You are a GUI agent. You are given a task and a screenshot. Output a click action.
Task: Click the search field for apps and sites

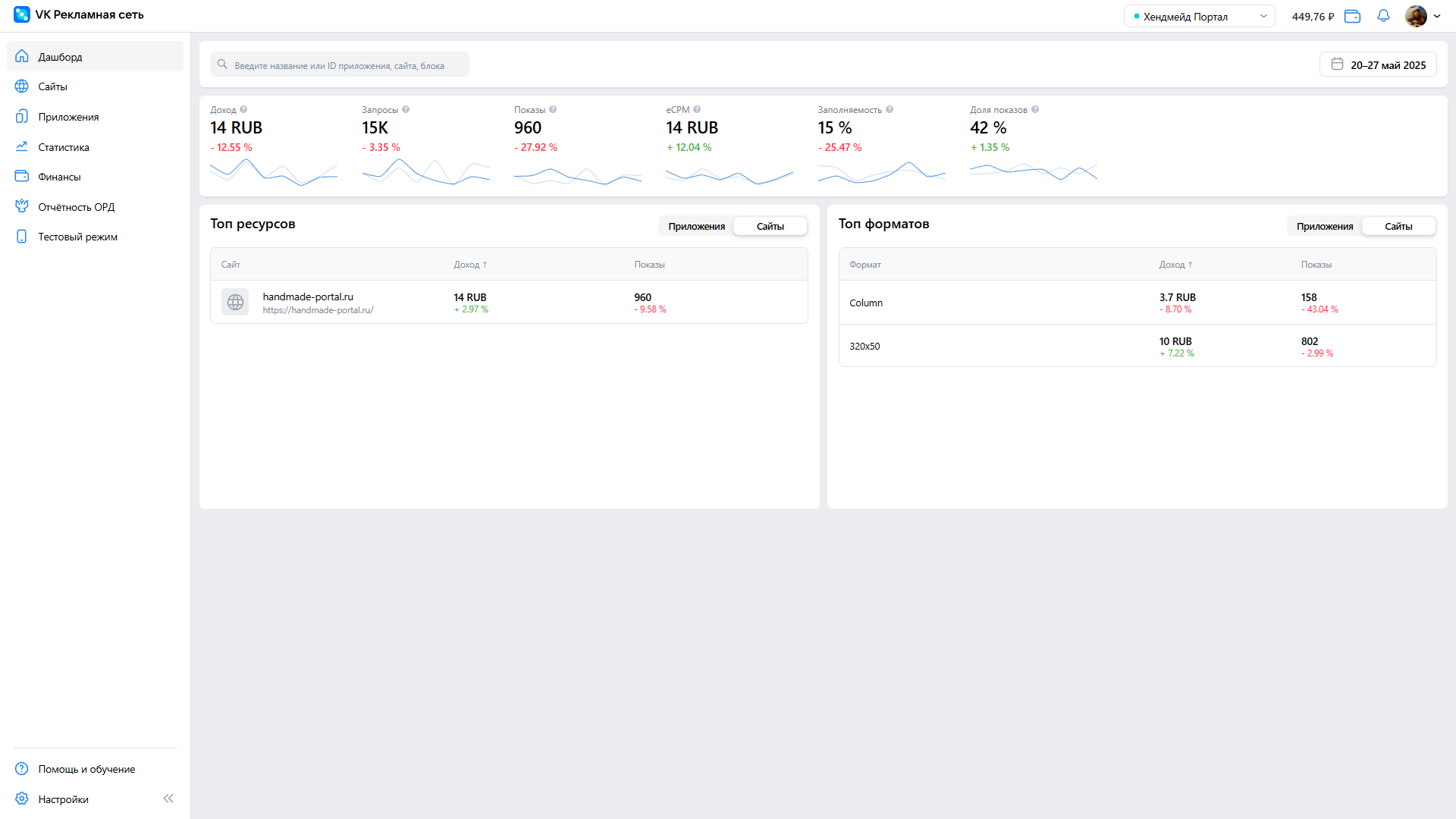tap(340, 65)
